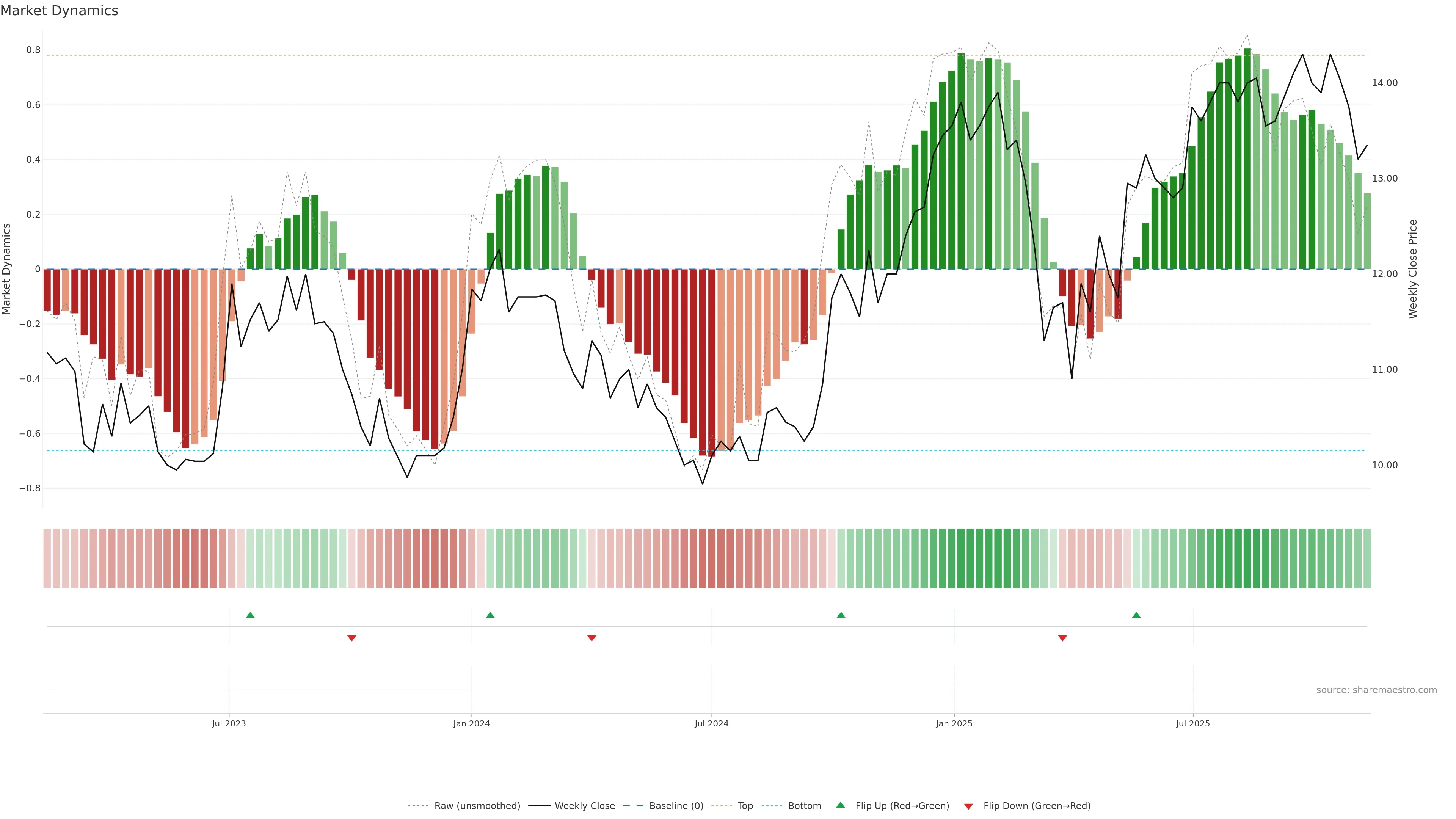The height and width of the screenshot is (819, 1456).
Task: Click the red flip-down marker in spring 2024
Action: point(592,638)
